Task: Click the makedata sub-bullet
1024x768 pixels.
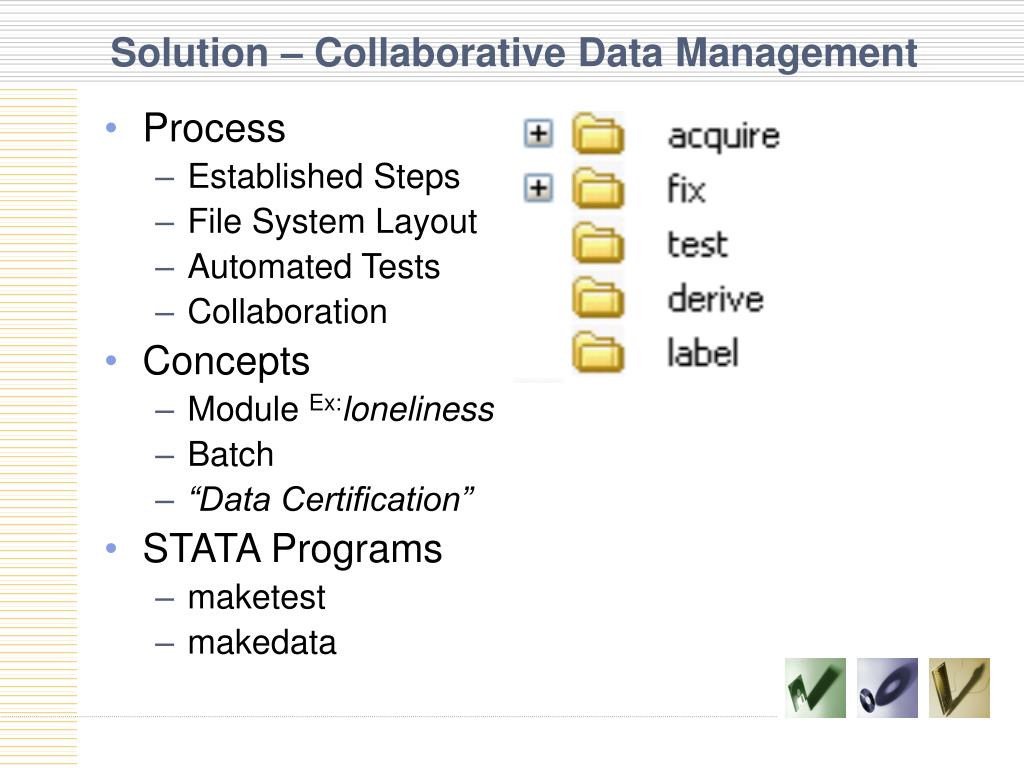Action: pos(262,642)
